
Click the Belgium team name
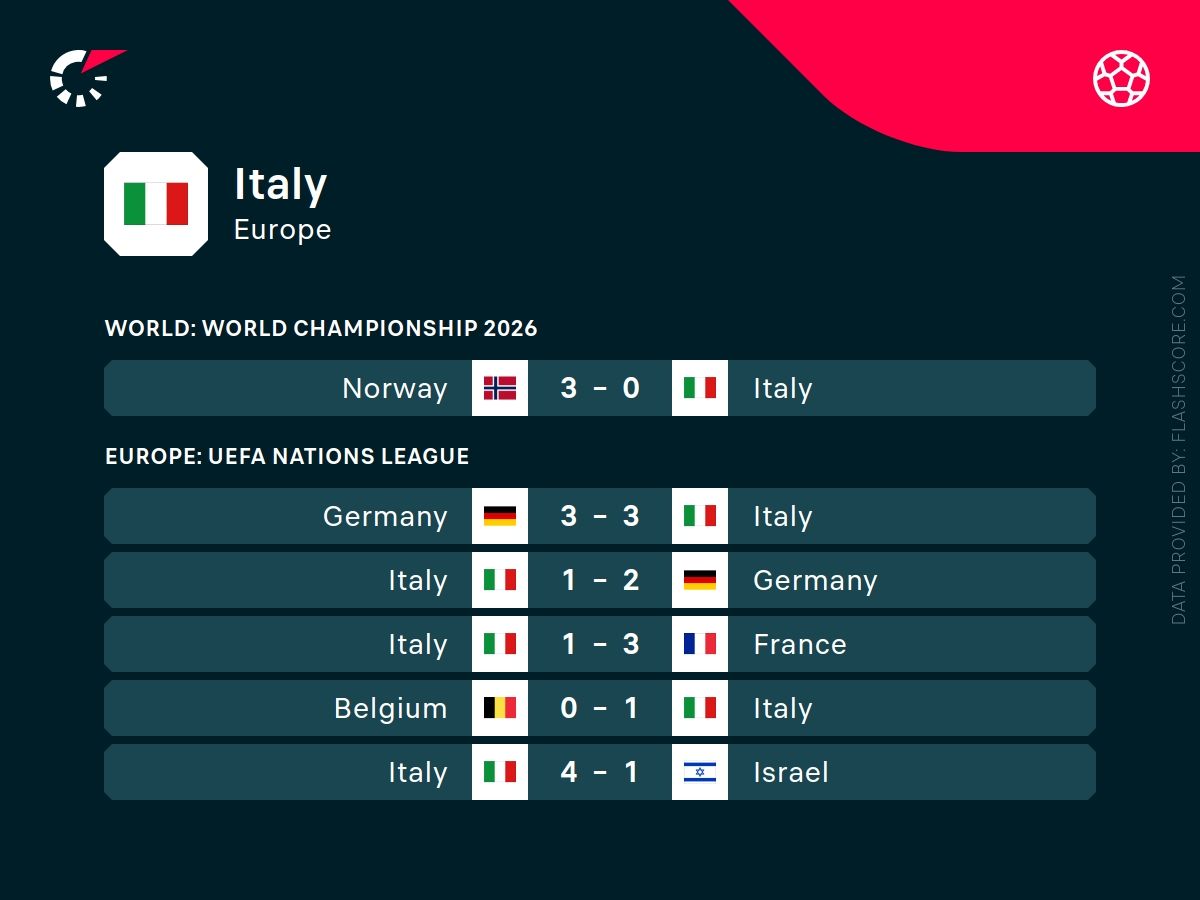click(x=391, y=708)
